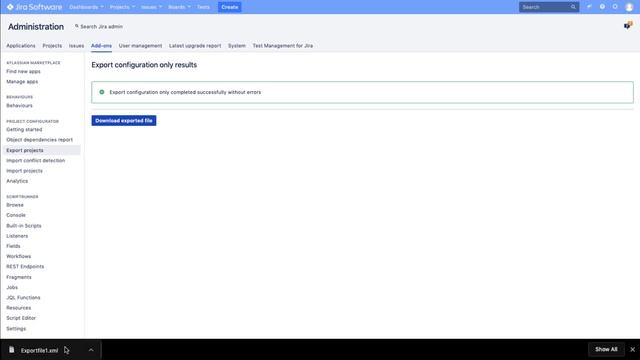Open Find new apps in sidebar

tap(23, 71)
